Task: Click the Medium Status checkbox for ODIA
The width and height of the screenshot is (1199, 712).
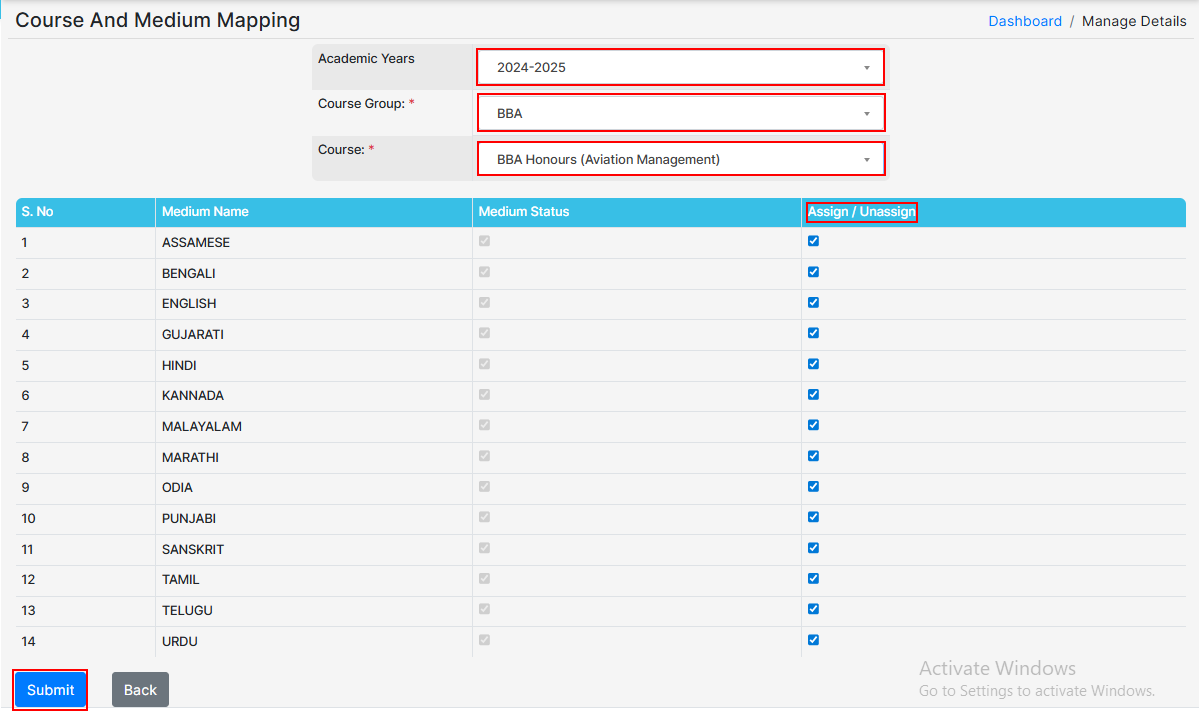Action: [485, 486]
